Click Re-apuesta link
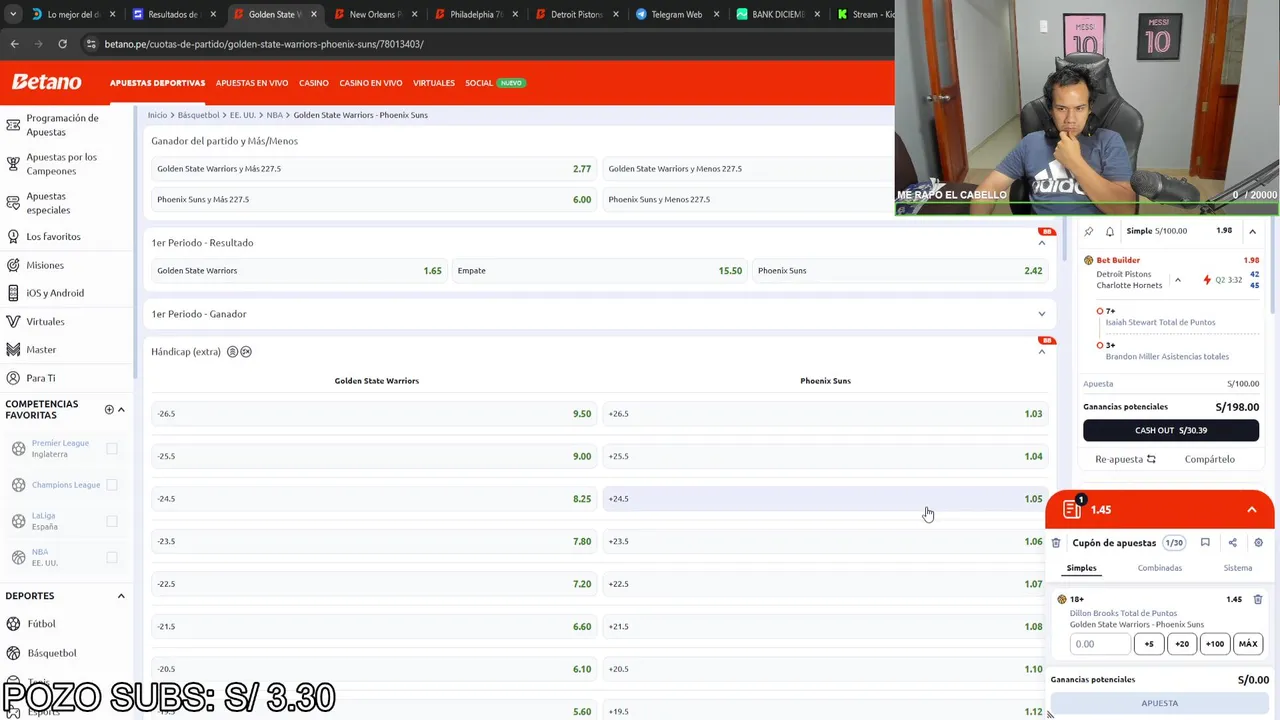The width and height of the screenshot is (1280, 720). click(x=1125, y=459)
